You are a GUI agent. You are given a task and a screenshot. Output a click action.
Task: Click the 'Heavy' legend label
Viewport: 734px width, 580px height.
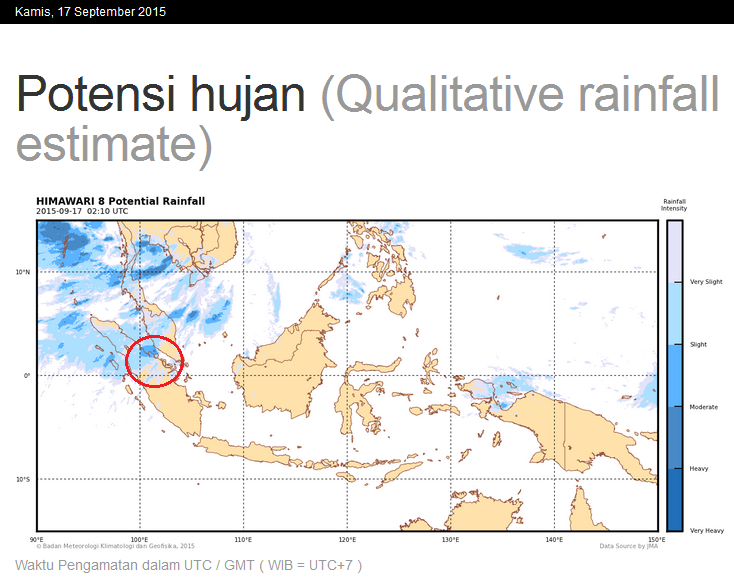pyautogui.click(x=698, y=469)
